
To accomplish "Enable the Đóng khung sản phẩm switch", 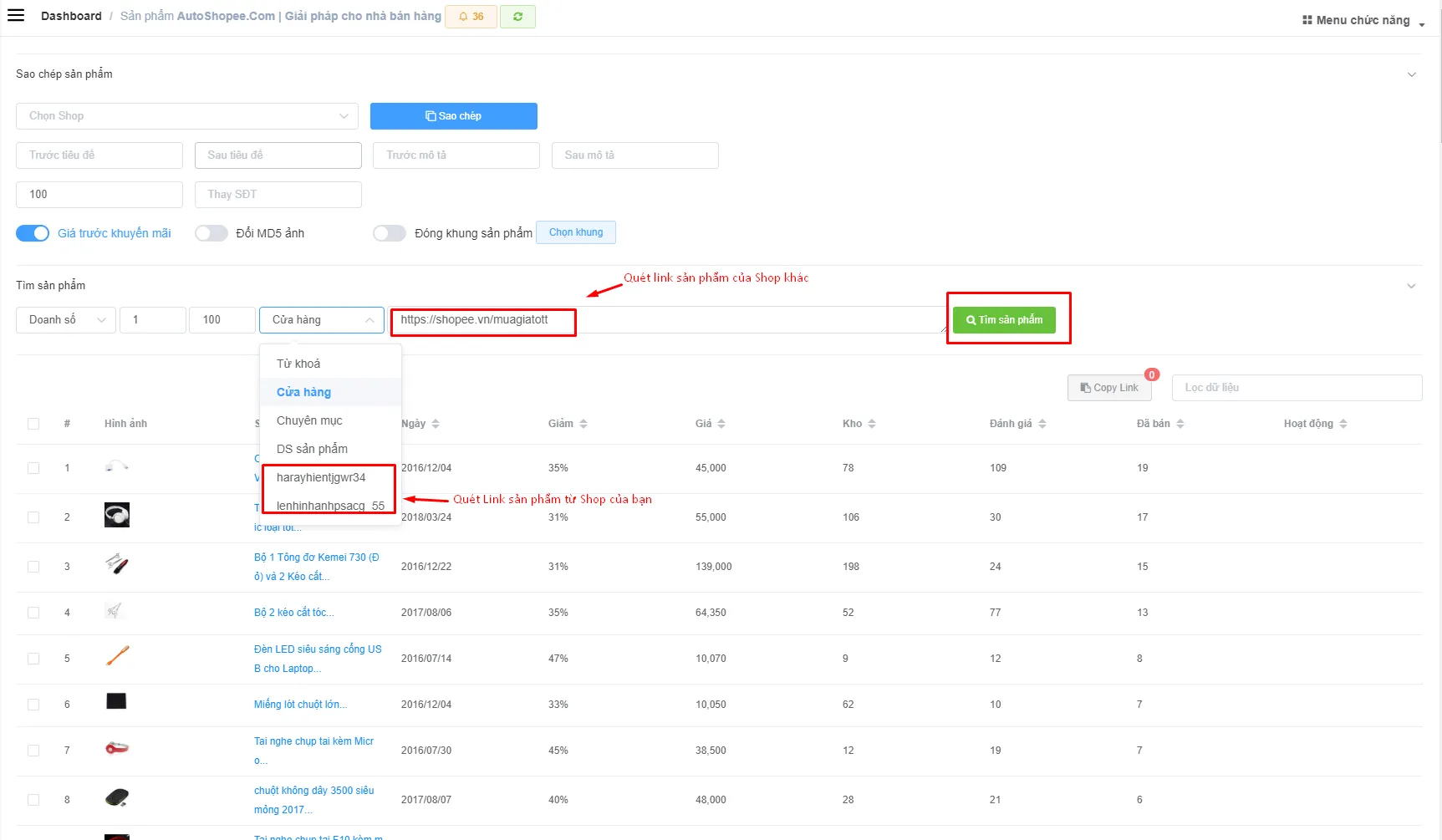I will tap(390, 233).
